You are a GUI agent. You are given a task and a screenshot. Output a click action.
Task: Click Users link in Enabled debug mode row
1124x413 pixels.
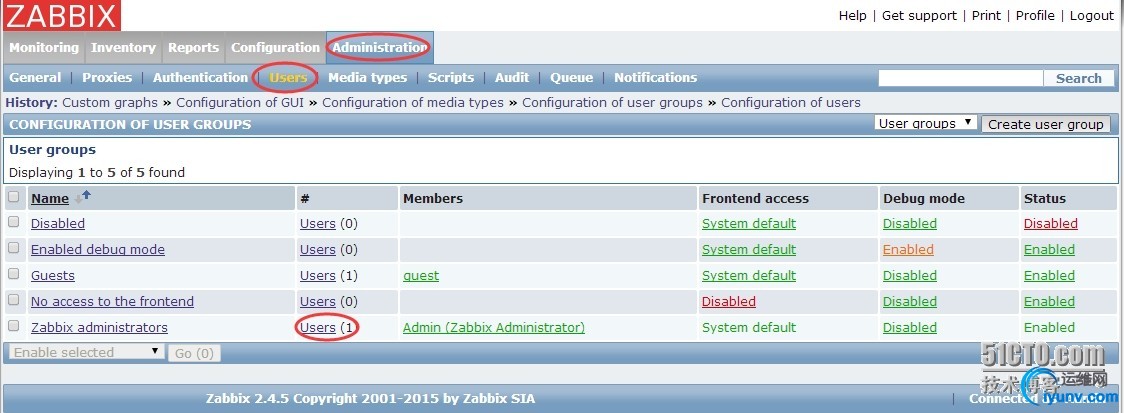pyautogui.click(x=318, y=250)
